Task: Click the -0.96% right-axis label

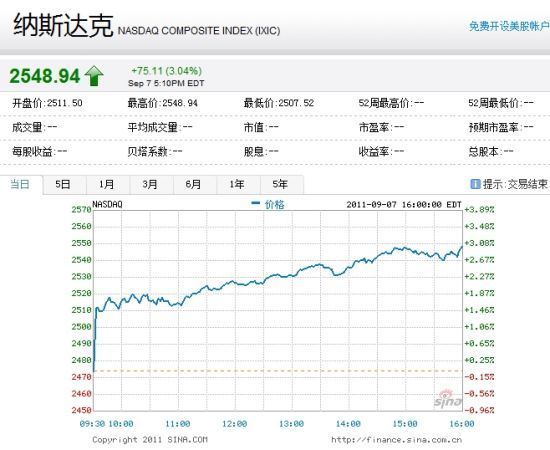Action: [x=479, y=410]
